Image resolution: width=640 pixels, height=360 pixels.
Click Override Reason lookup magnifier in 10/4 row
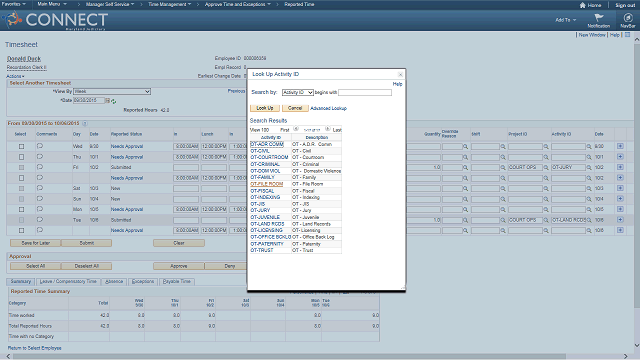pos(465,199)
